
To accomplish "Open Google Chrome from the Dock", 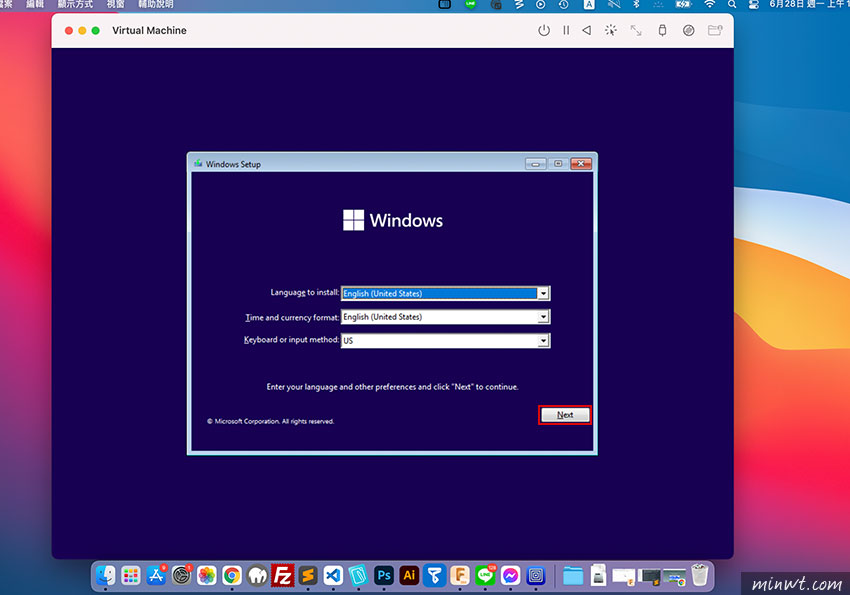I will pos(232,575).
